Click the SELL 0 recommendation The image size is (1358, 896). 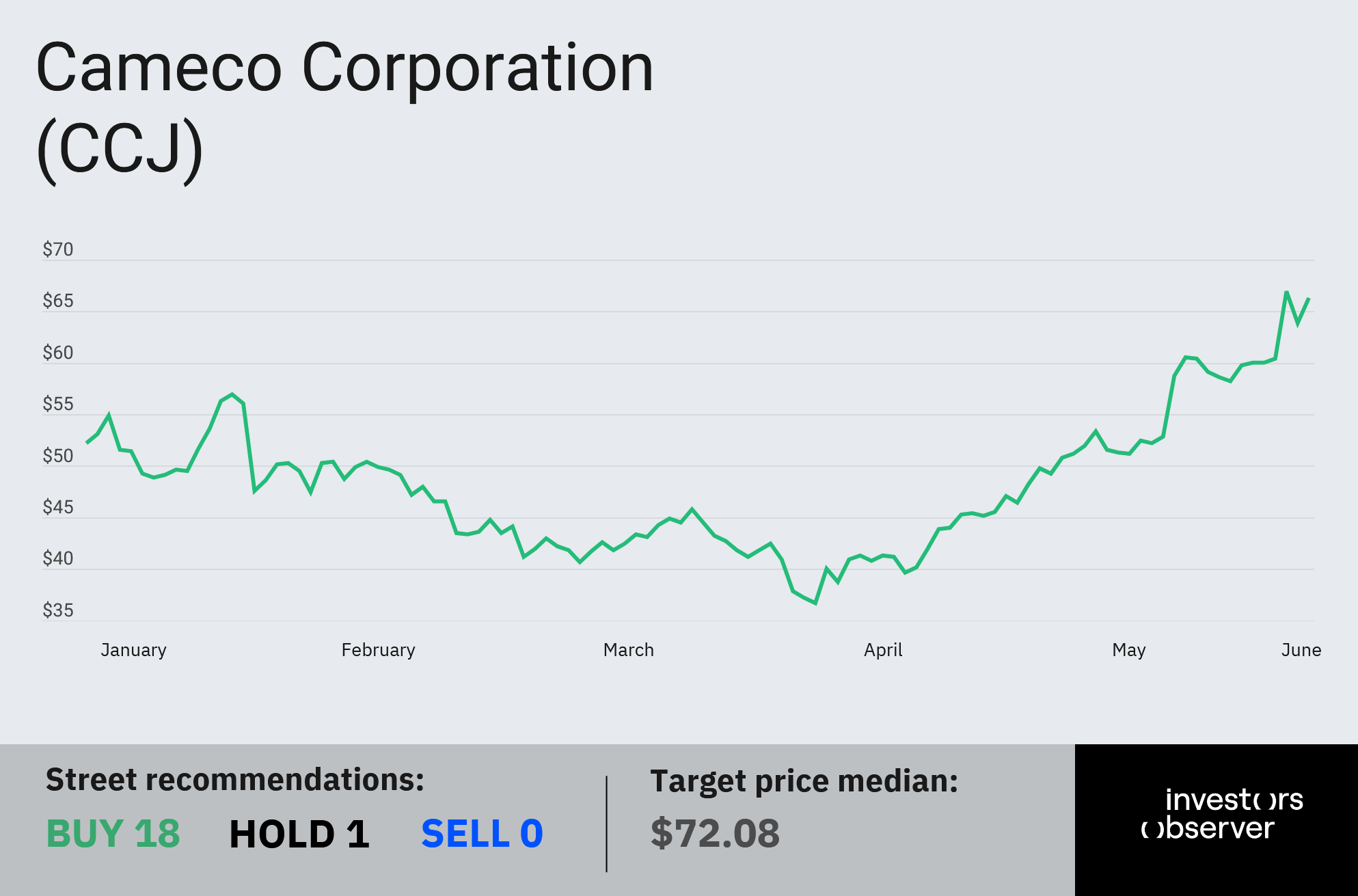[x=482, y=834]
